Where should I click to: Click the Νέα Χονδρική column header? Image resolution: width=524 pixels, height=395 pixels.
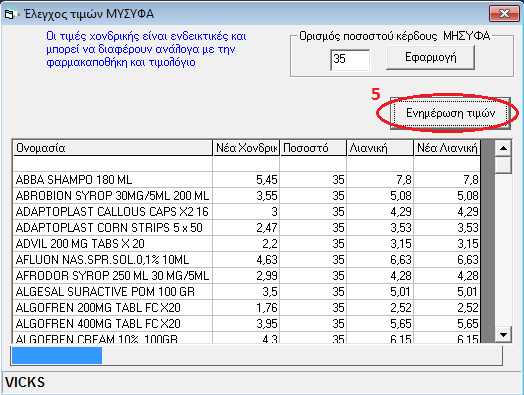point(246,148)
